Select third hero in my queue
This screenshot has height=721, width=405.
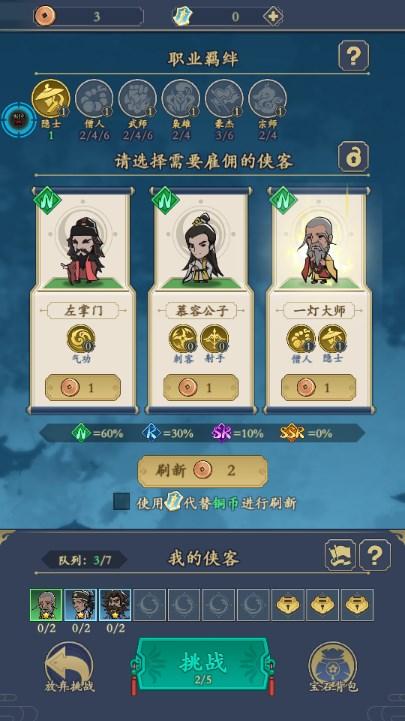[x=115, y=605]
